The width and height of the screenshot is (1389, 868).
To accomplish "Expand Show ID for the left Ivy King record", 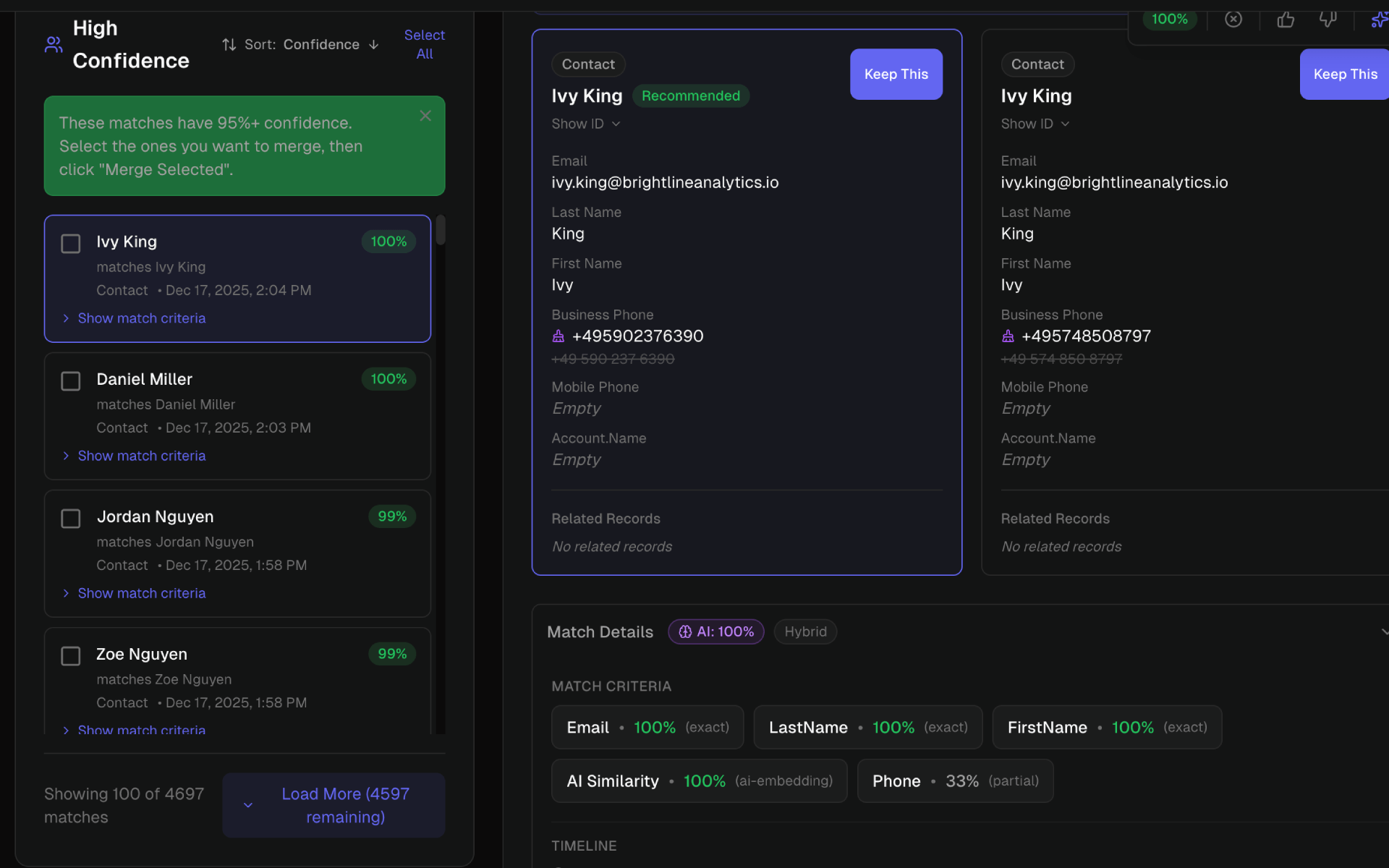I will point(585,124).
